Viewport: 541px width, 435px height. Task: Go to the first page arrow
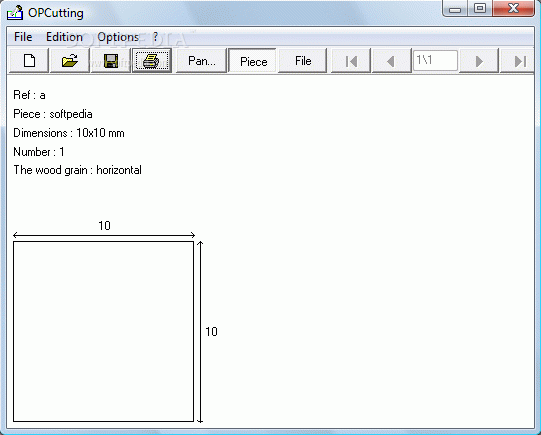coord(351,61)
